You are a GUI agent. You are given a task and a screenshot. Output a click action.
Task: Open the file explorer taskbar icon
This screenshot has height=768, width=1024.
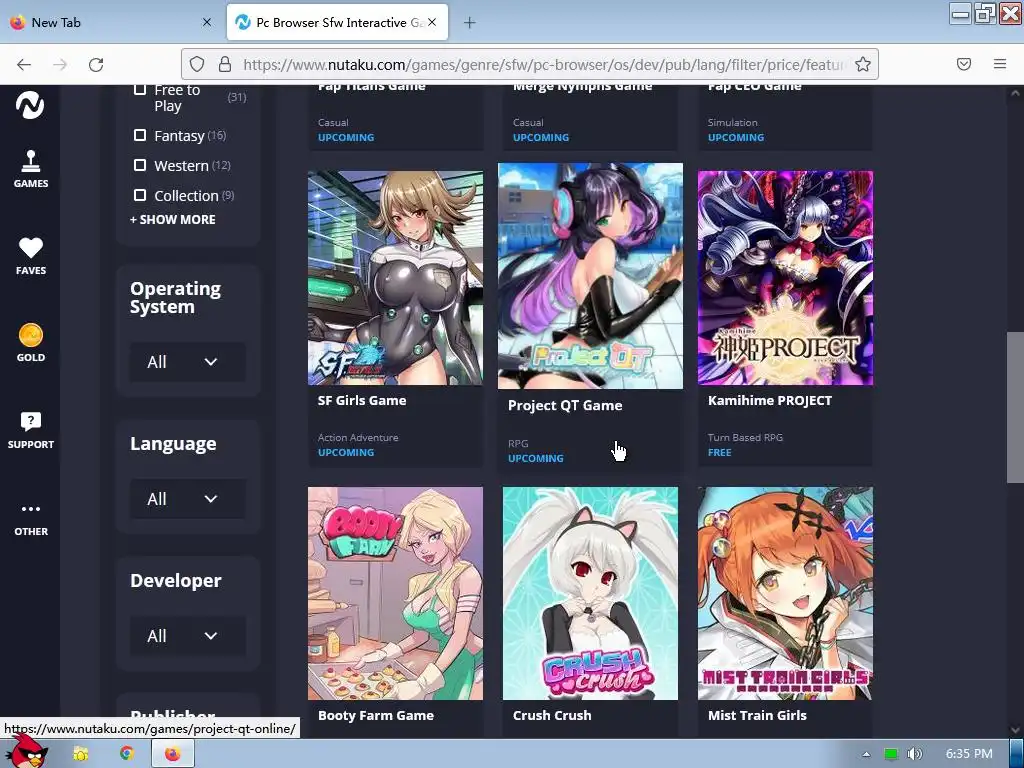click(81, 754)
